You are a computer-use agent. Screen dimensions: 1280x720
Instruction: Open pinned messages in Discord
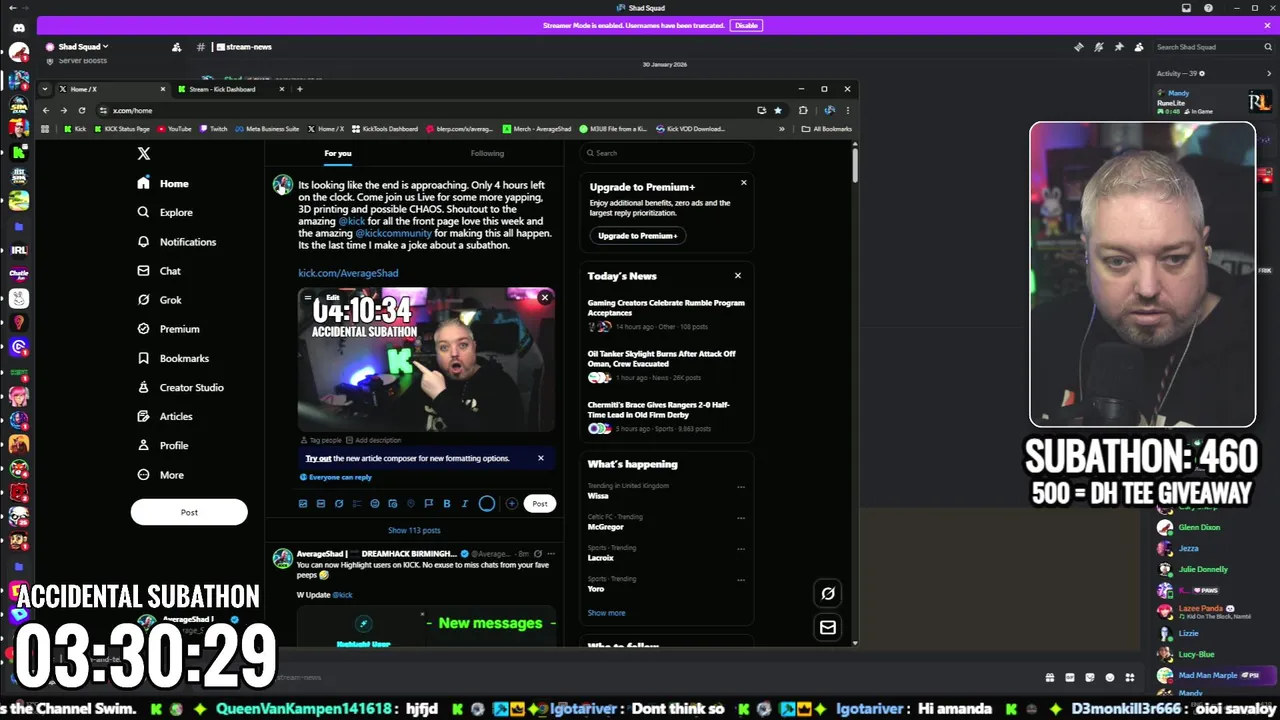point(1118,47)
